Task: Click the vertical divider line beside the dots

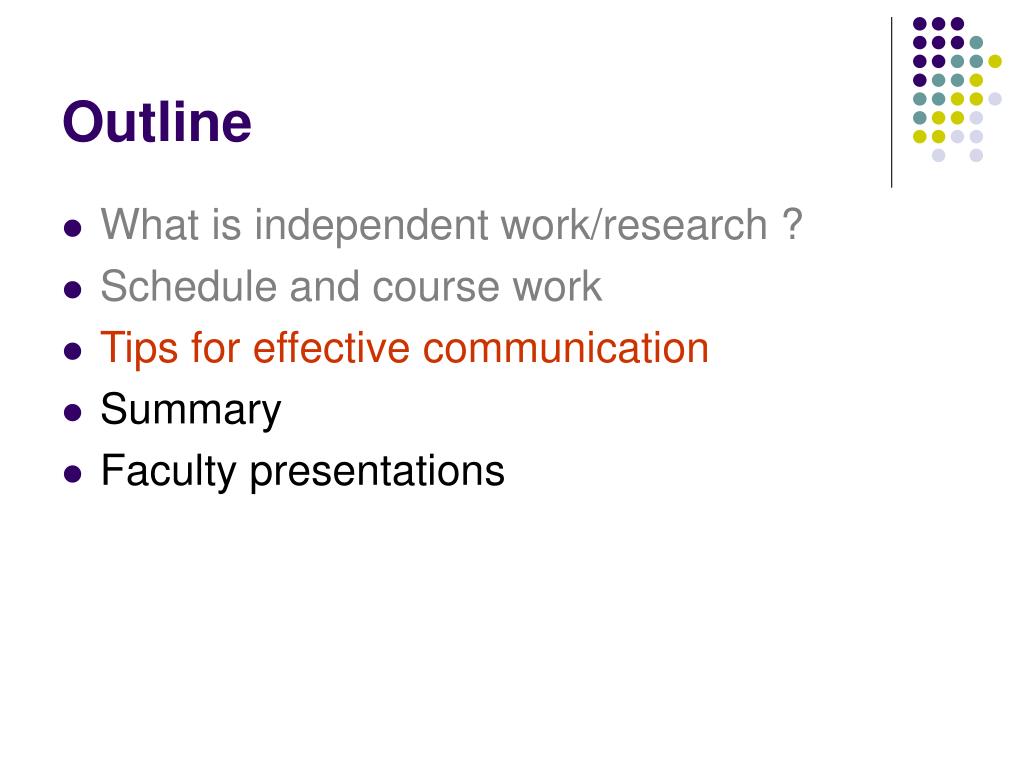Action: (891, 103)
